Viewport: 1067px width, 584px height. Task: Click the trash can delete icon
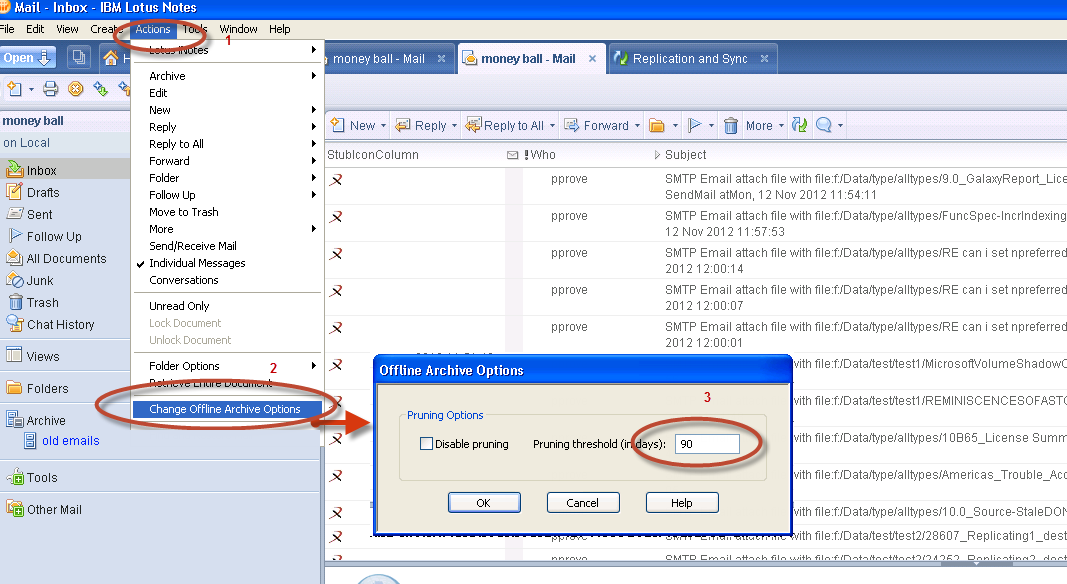pyautogui.click(x=731, y=125)
